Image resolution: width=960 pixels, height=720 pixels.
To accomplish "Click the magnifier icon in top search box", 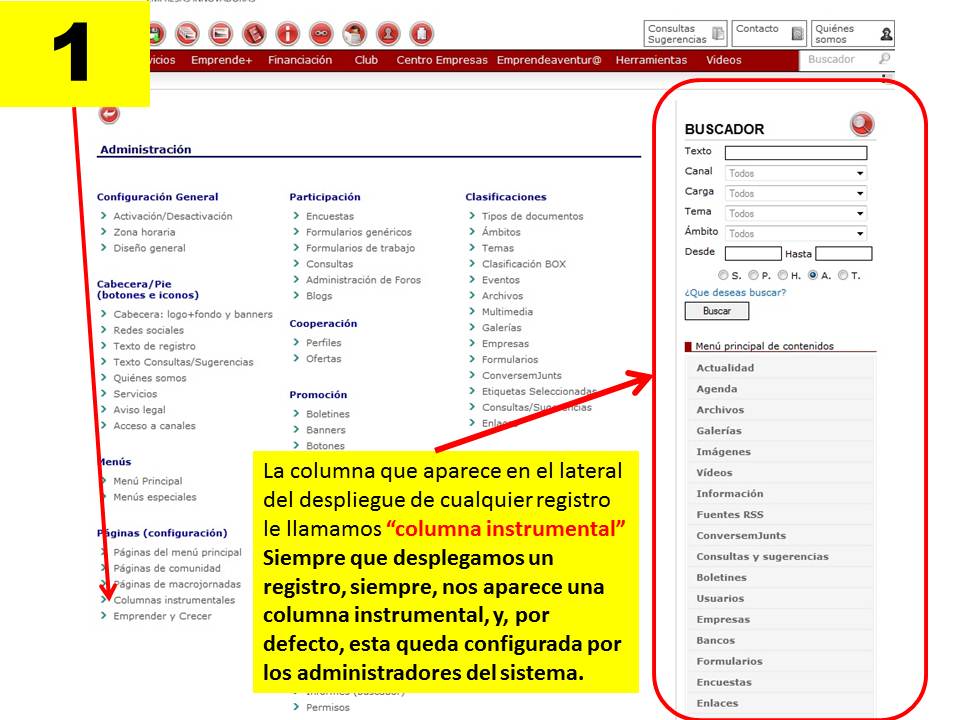I will tap(883, 60).
